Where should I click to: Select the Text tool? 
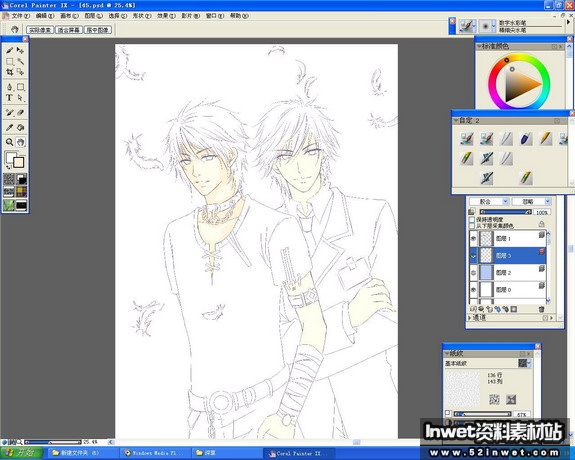pos(10,98)
